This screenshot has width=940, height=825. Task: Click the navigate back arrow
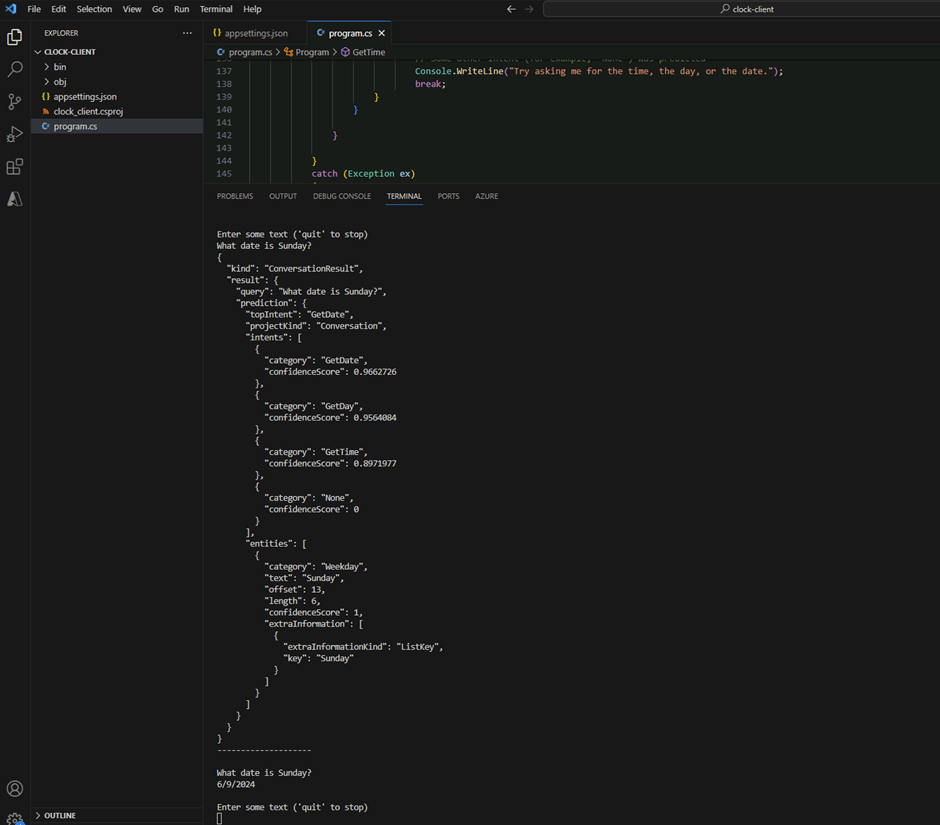pyautogui.click(x=512, y=9)
